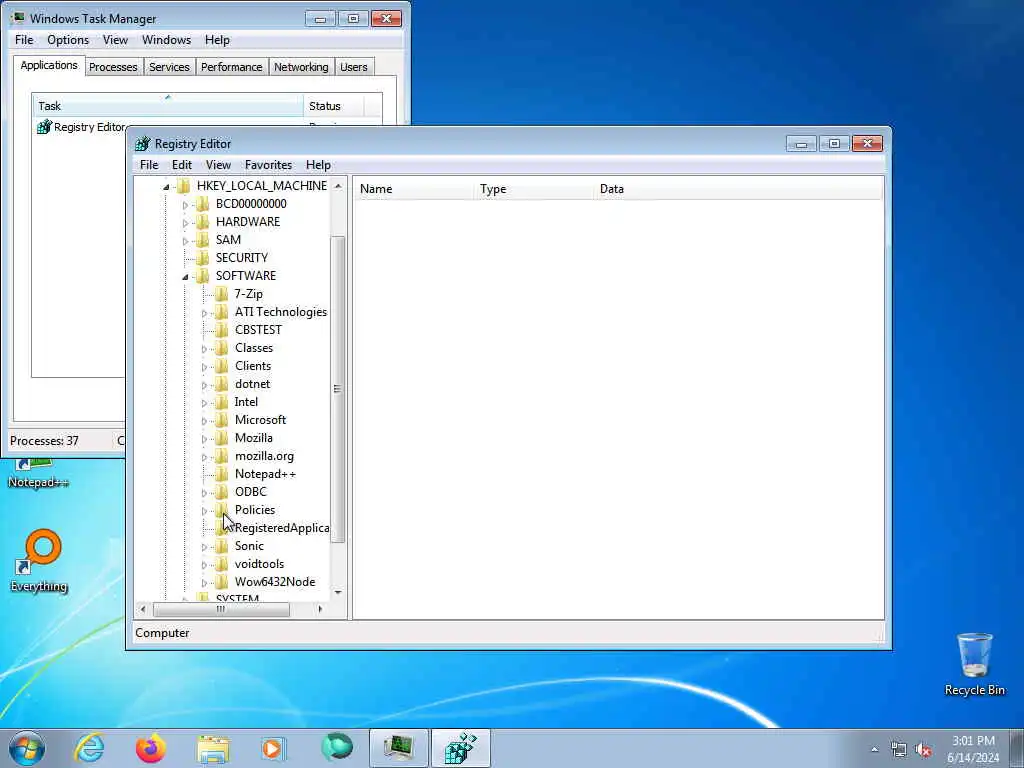Collapse the SOFTWARE key
Image resolution: width=1024 pixels, height=768 pixels.
(x=185, y=277)
